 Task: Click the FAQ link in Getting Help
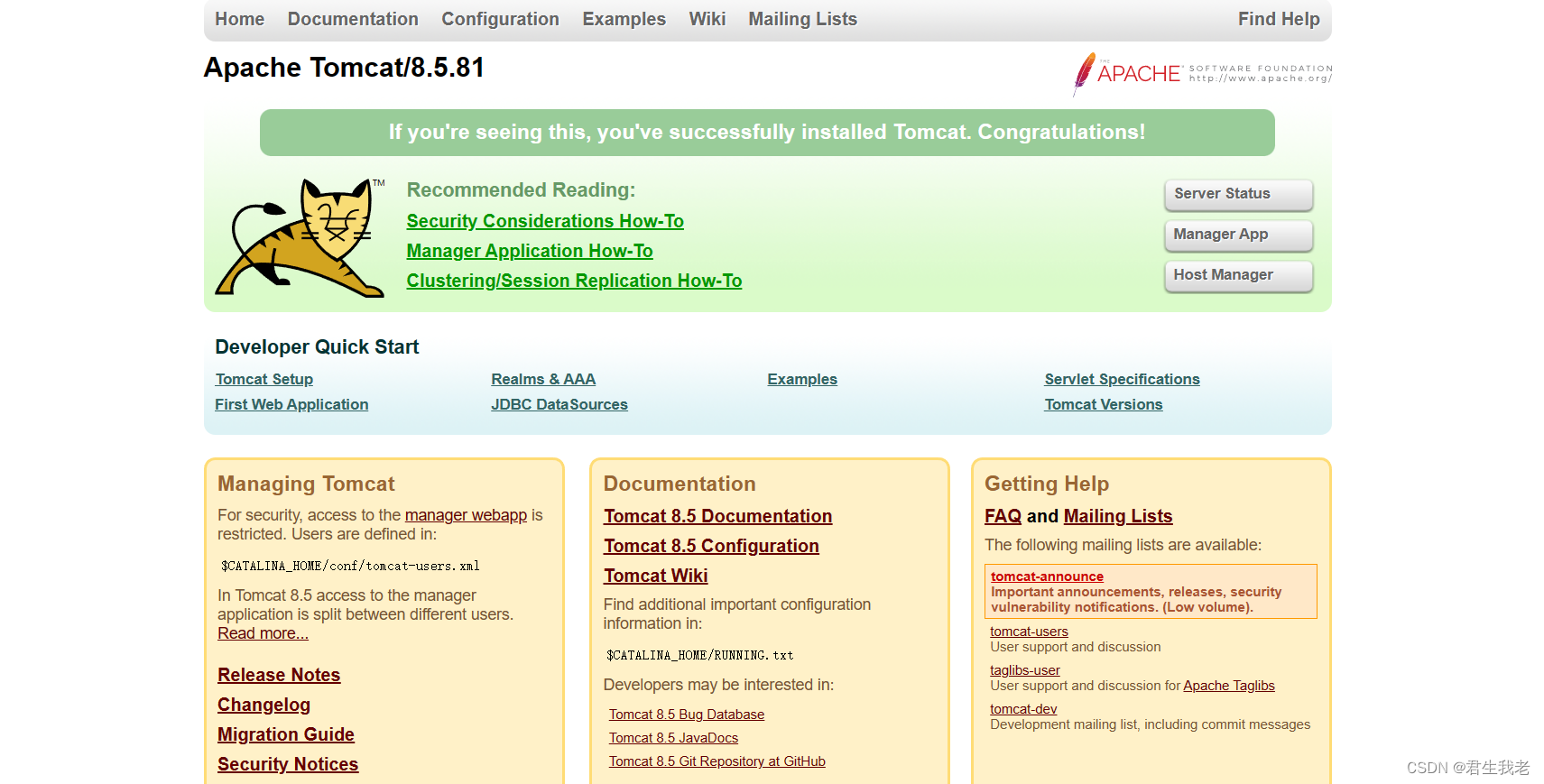tap(1003, 516)
